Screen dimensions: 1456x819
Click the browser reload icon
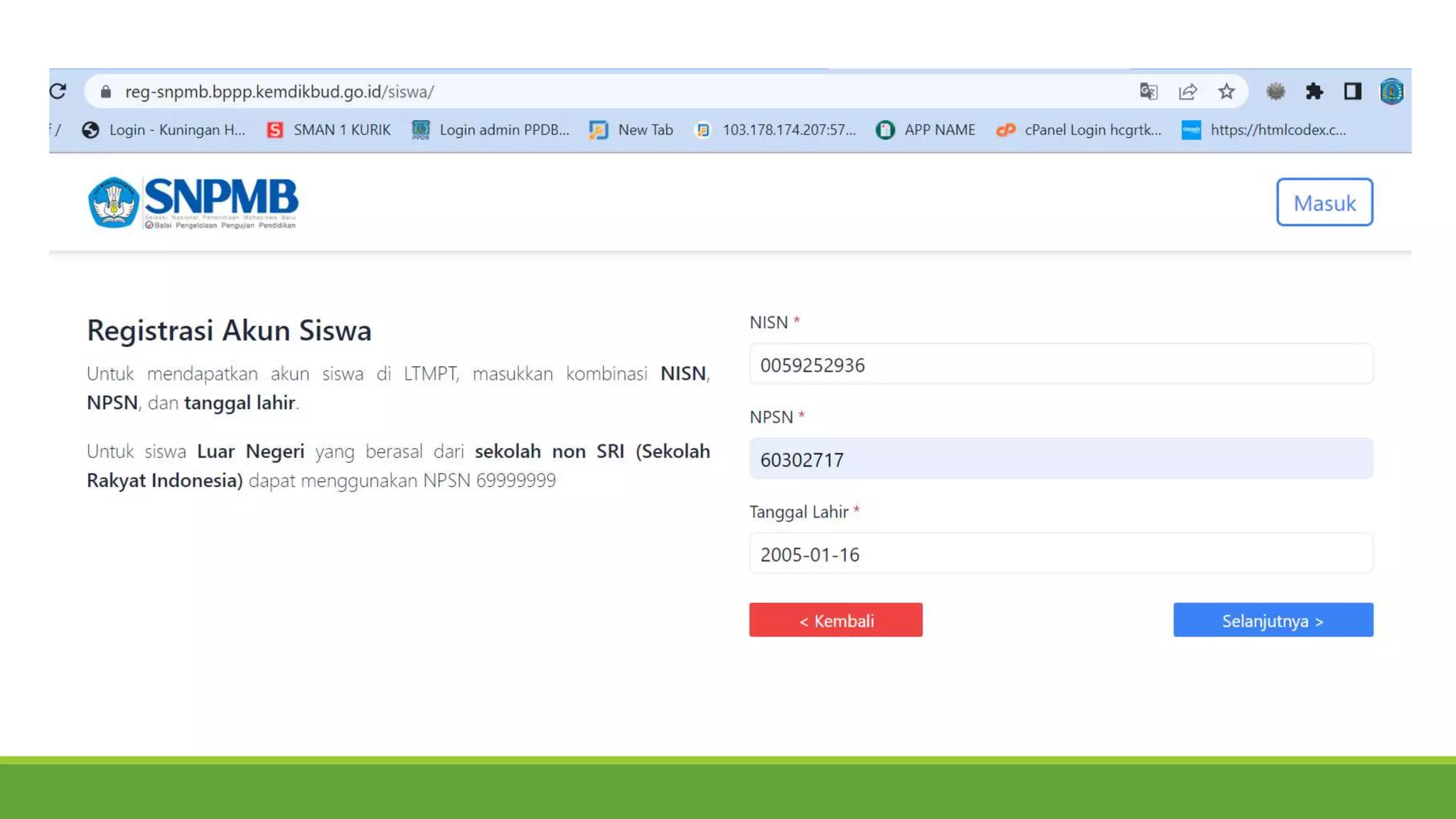point(58,91)
